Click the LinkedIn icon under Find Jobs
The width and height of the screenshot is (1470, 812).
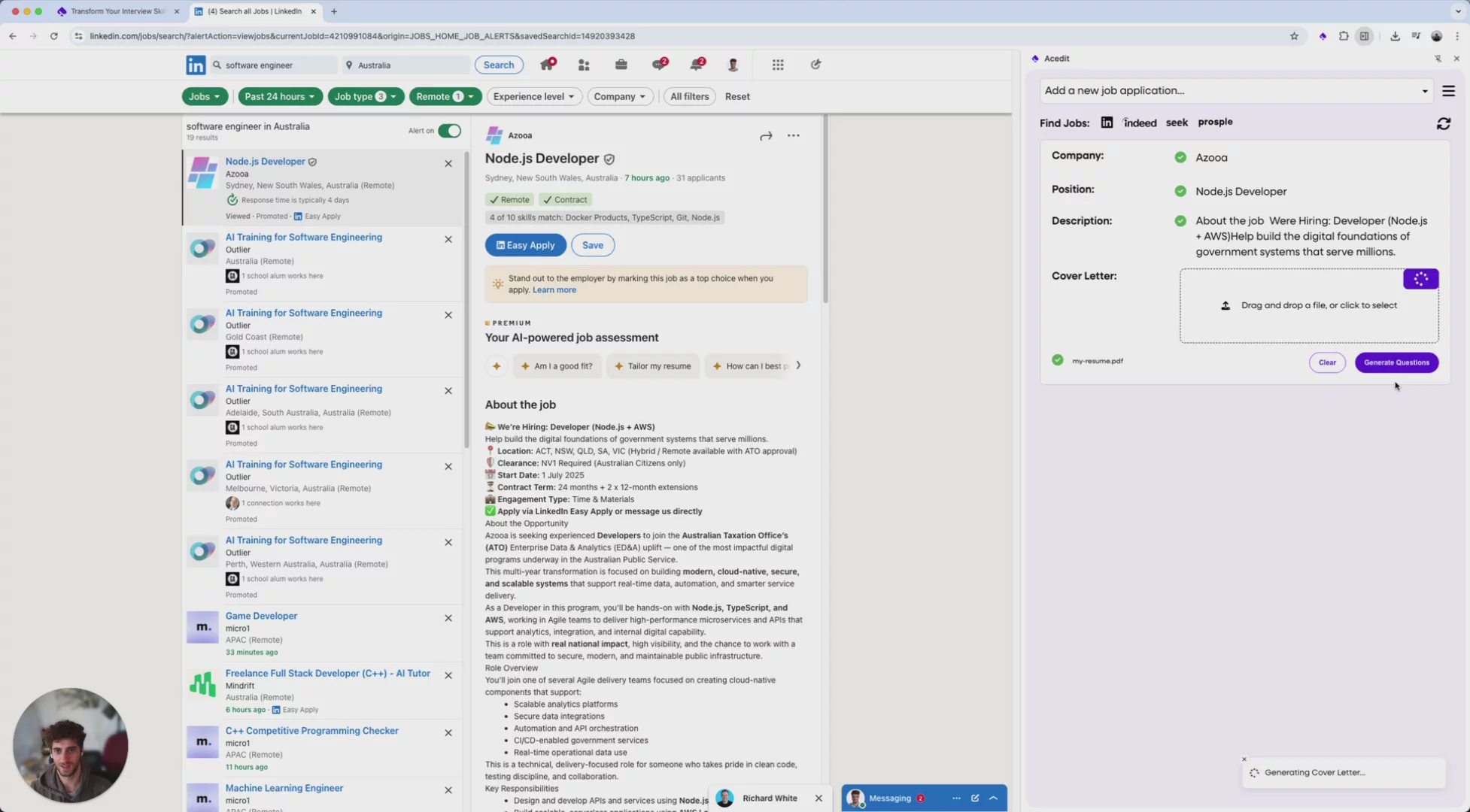point(1107,123)
